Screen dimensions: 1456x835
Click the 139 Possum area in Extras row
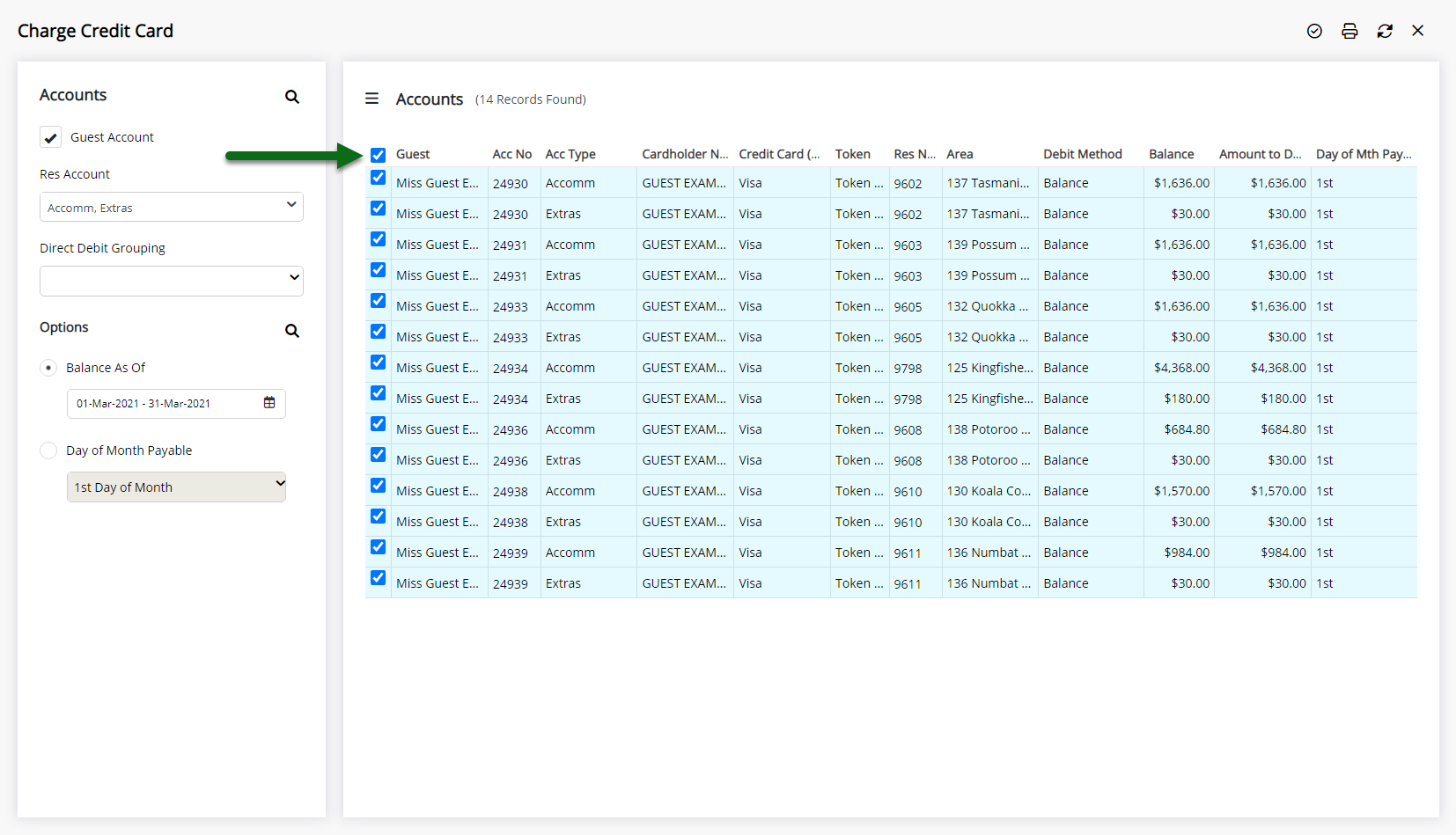tap(988, 275)
